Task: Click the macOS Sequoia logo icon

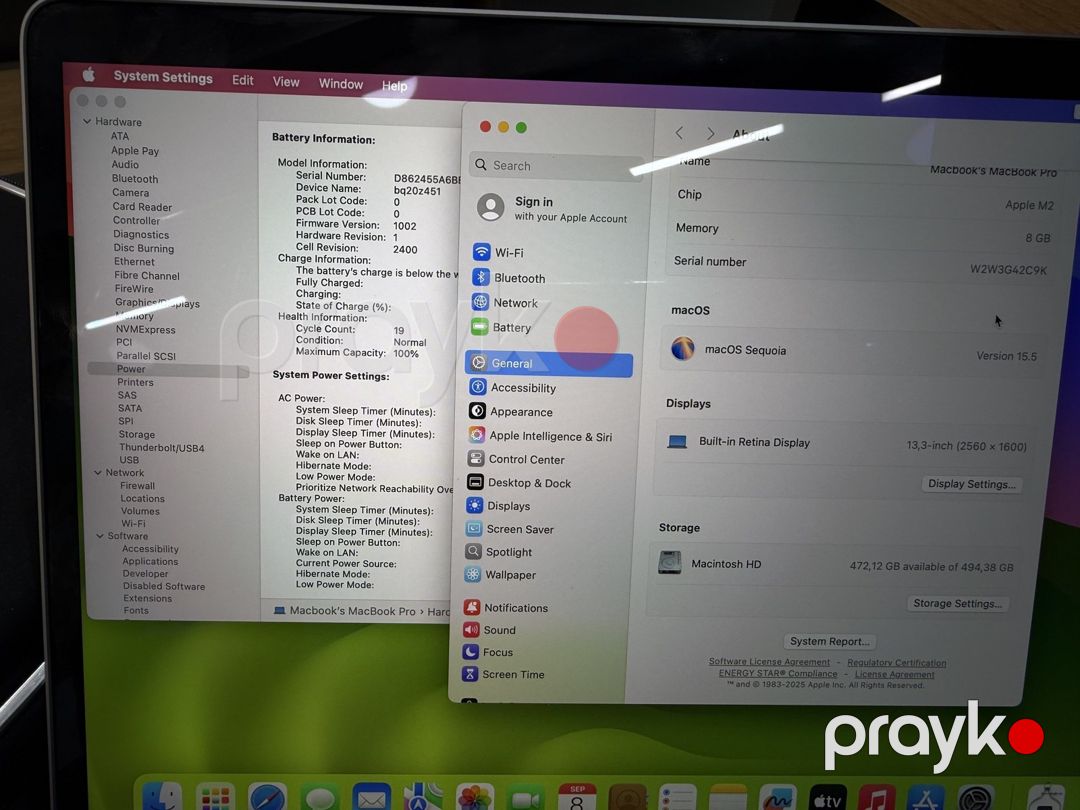Action: coord(683,349)
